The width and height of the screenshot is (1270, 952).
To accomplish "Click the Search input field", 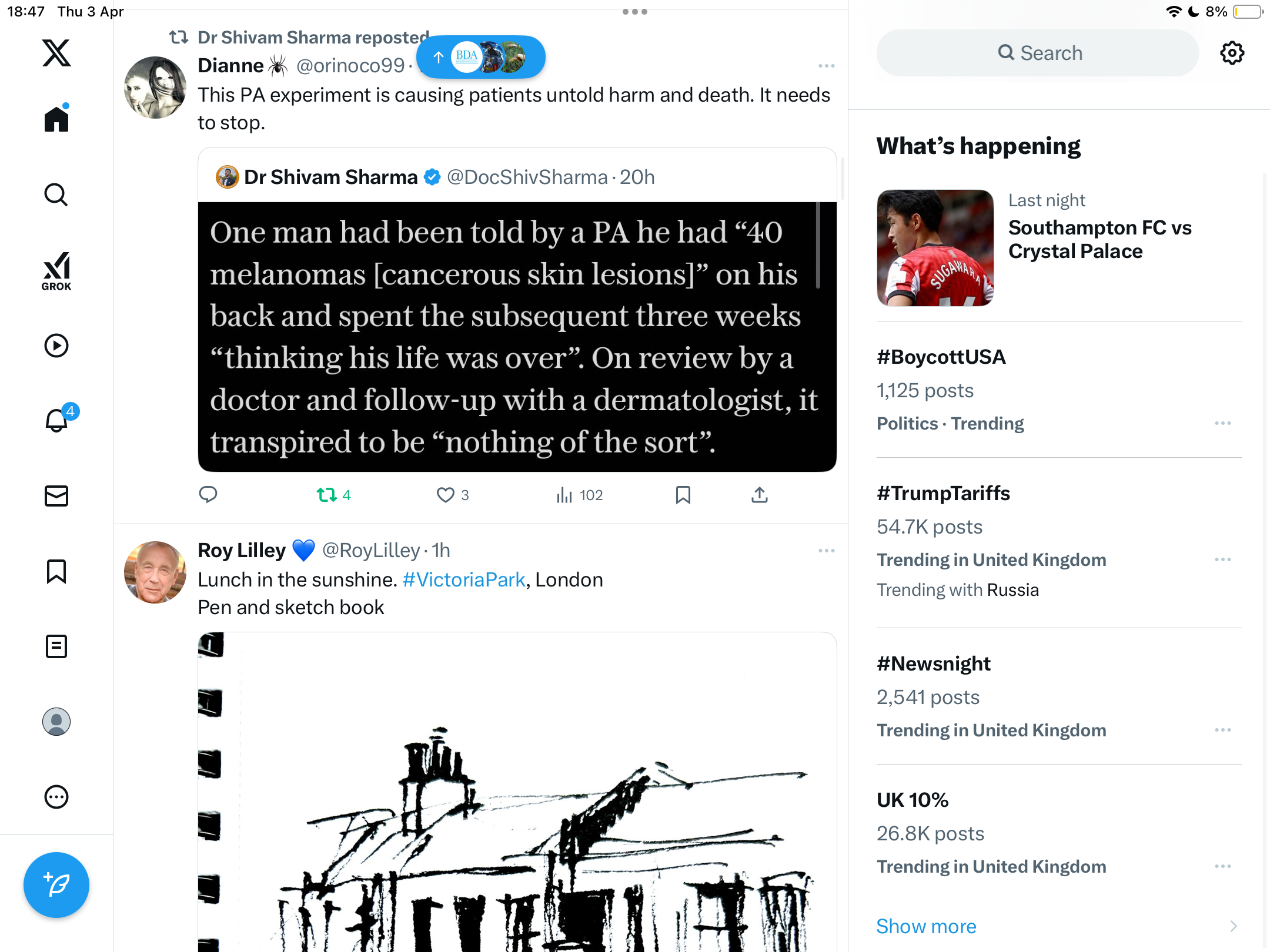I will click(1038, 53).
